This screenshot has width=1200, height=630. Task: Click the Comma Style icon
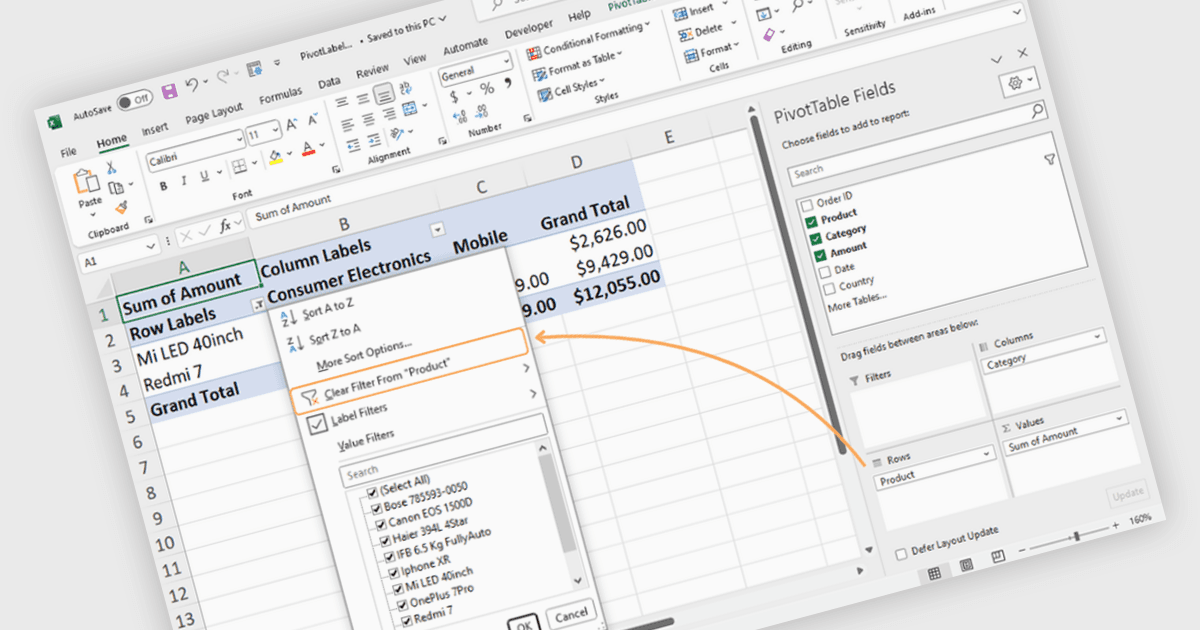pos(509,83)
